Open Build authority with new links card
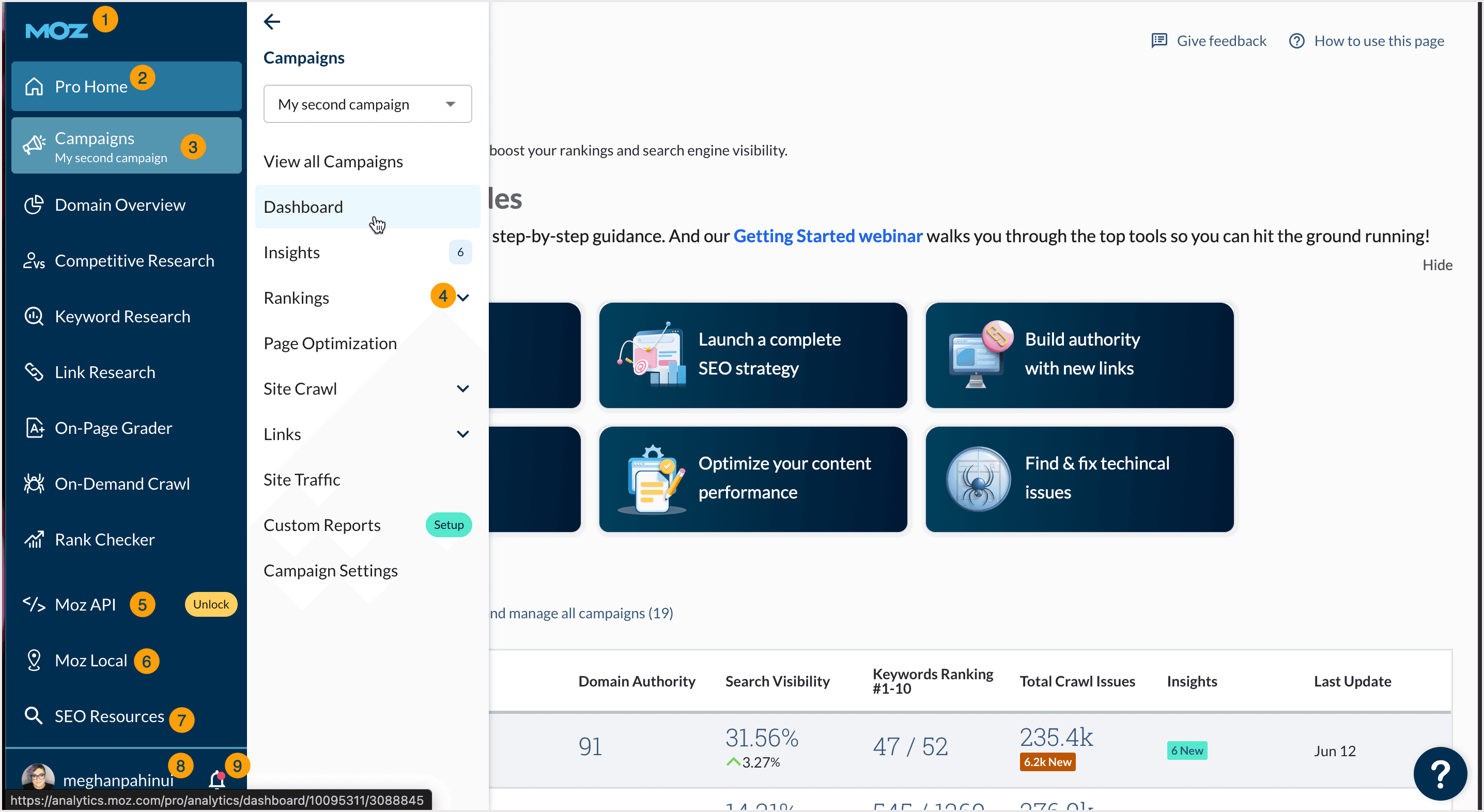The image size is (1484, 812). pyautogui.click(x=1079, y=355)
